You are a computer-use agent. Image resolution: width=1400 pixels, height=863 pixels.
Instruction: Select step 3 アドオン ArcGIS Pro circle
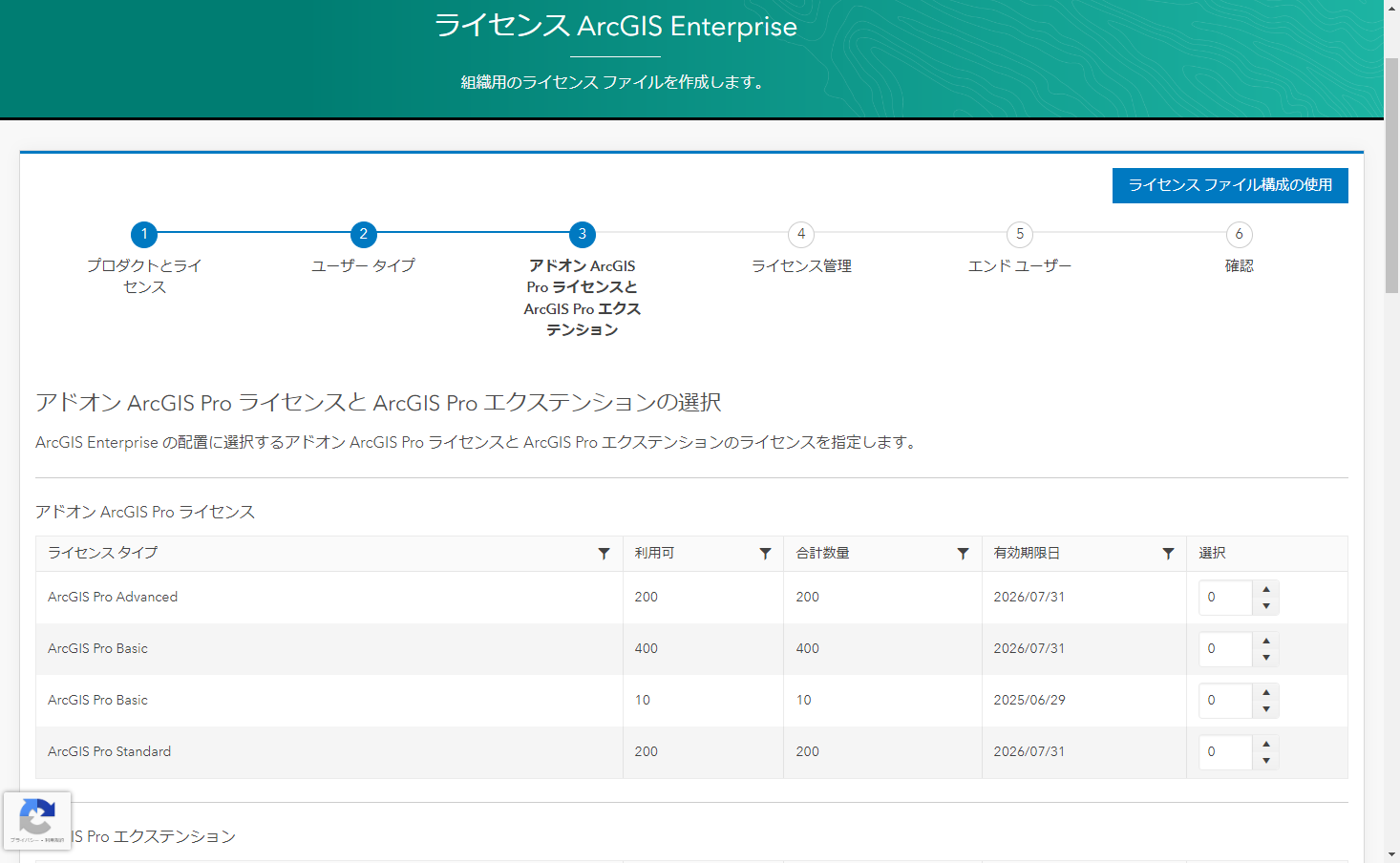coord(582,234)
